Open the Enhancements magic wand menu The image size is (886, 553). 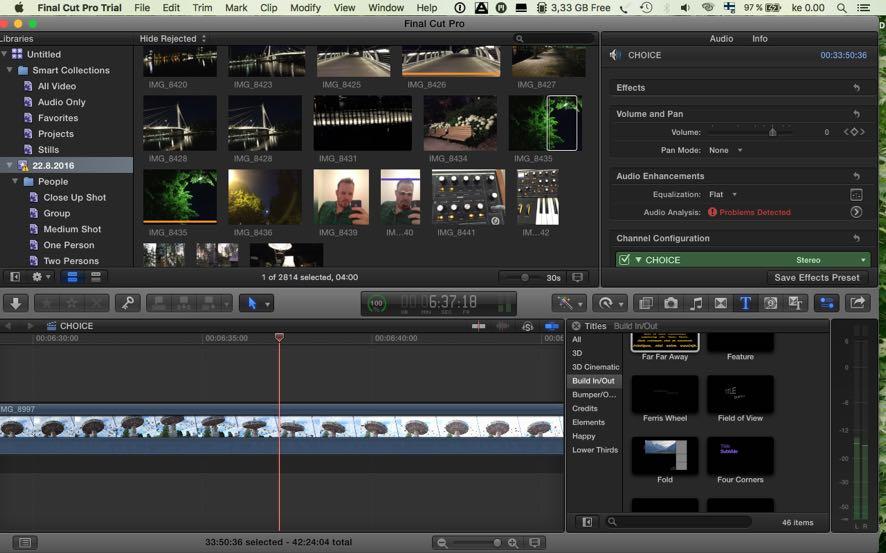(569, 303)
